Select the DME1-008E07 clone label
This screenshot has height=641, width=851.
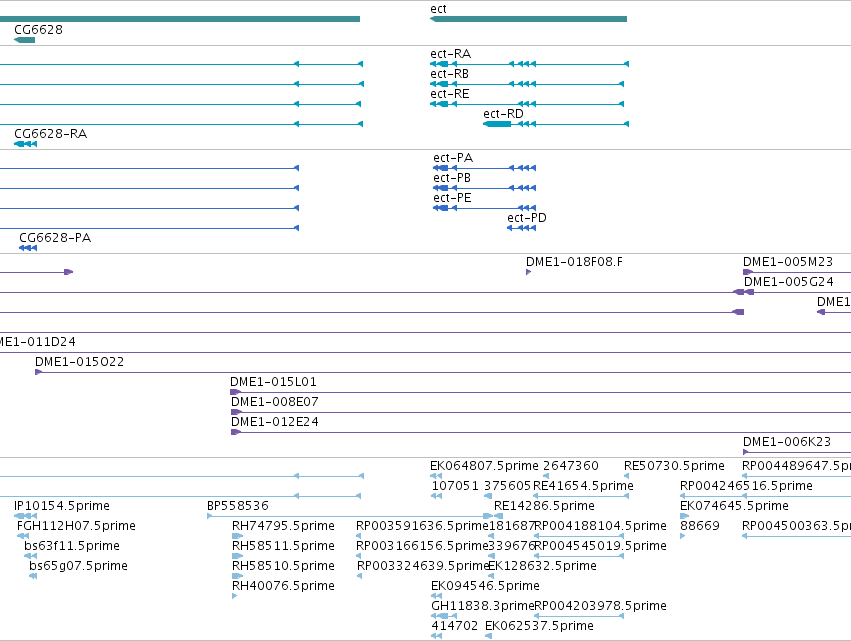[275, 402]
